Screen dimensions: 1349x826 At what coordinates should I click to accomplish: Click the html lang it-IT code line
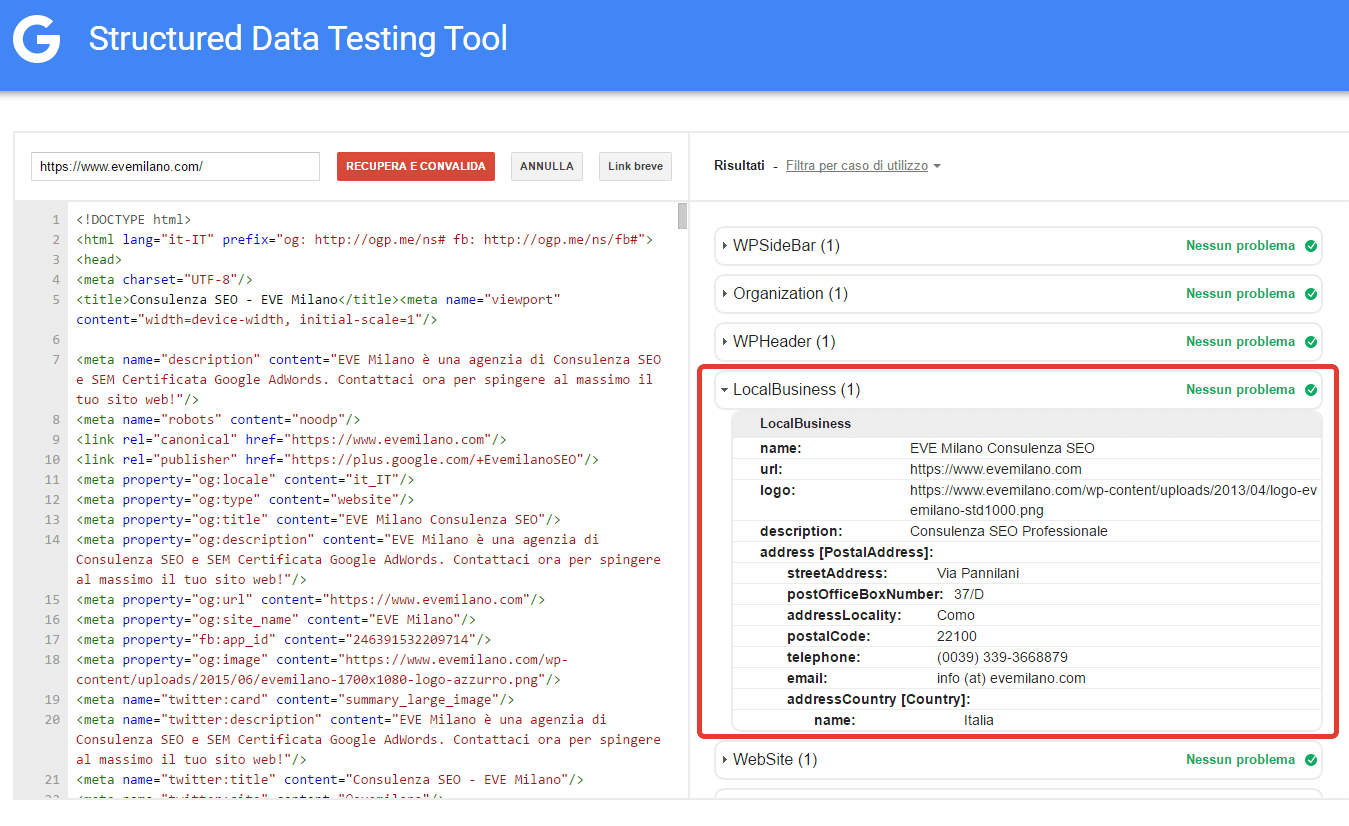tap(365, 240)
